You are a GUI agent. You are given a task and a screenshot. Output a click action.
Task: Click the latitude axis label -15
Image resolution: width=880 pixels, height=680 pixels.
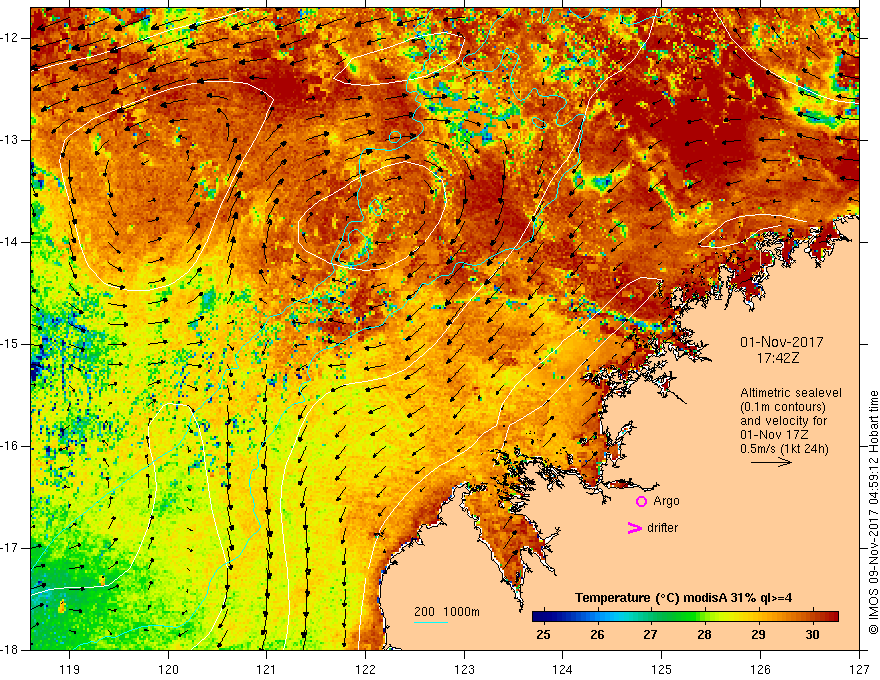click(x=11, y=344)
